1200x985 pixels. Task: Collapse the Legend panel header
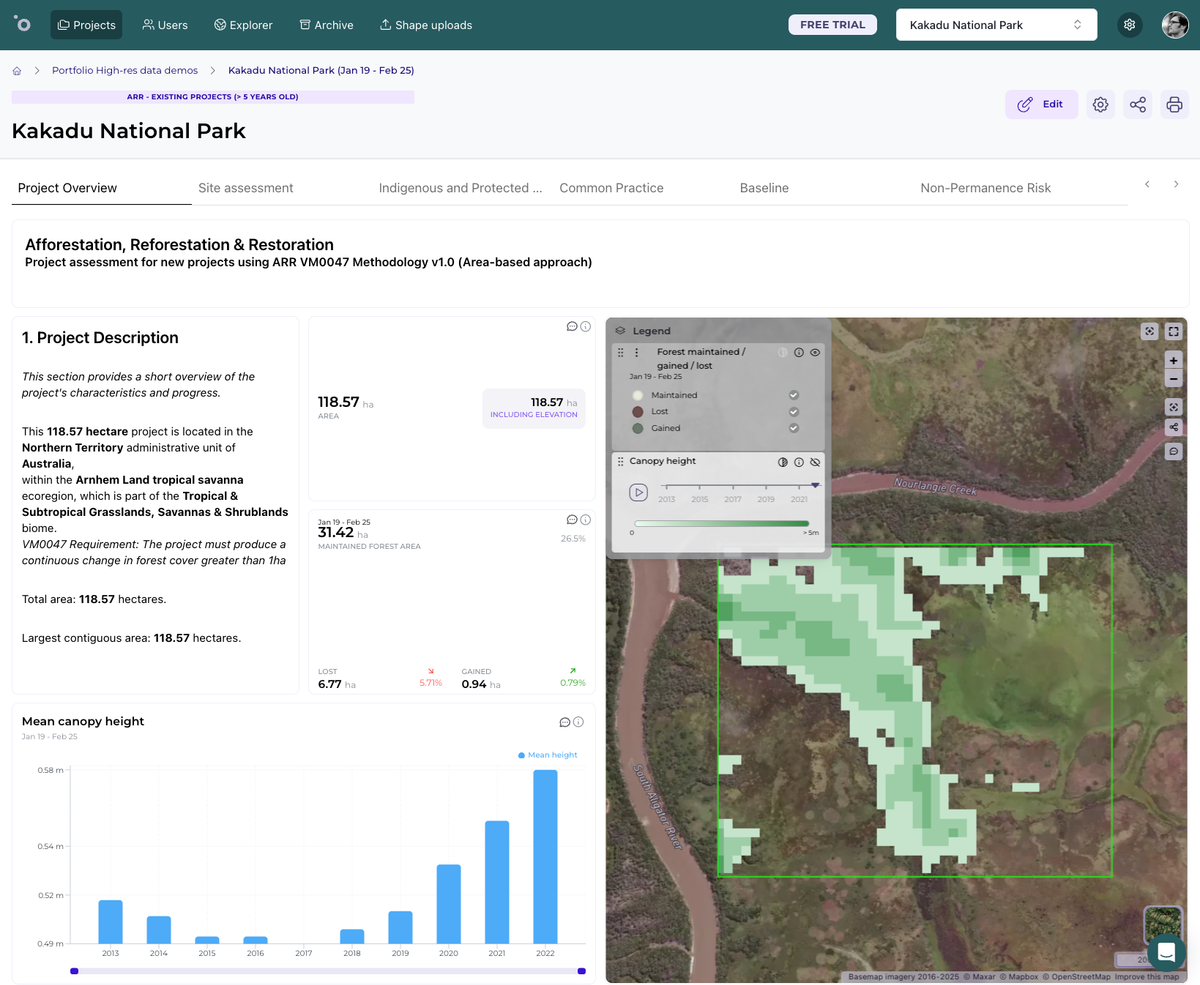pos(719,331)
